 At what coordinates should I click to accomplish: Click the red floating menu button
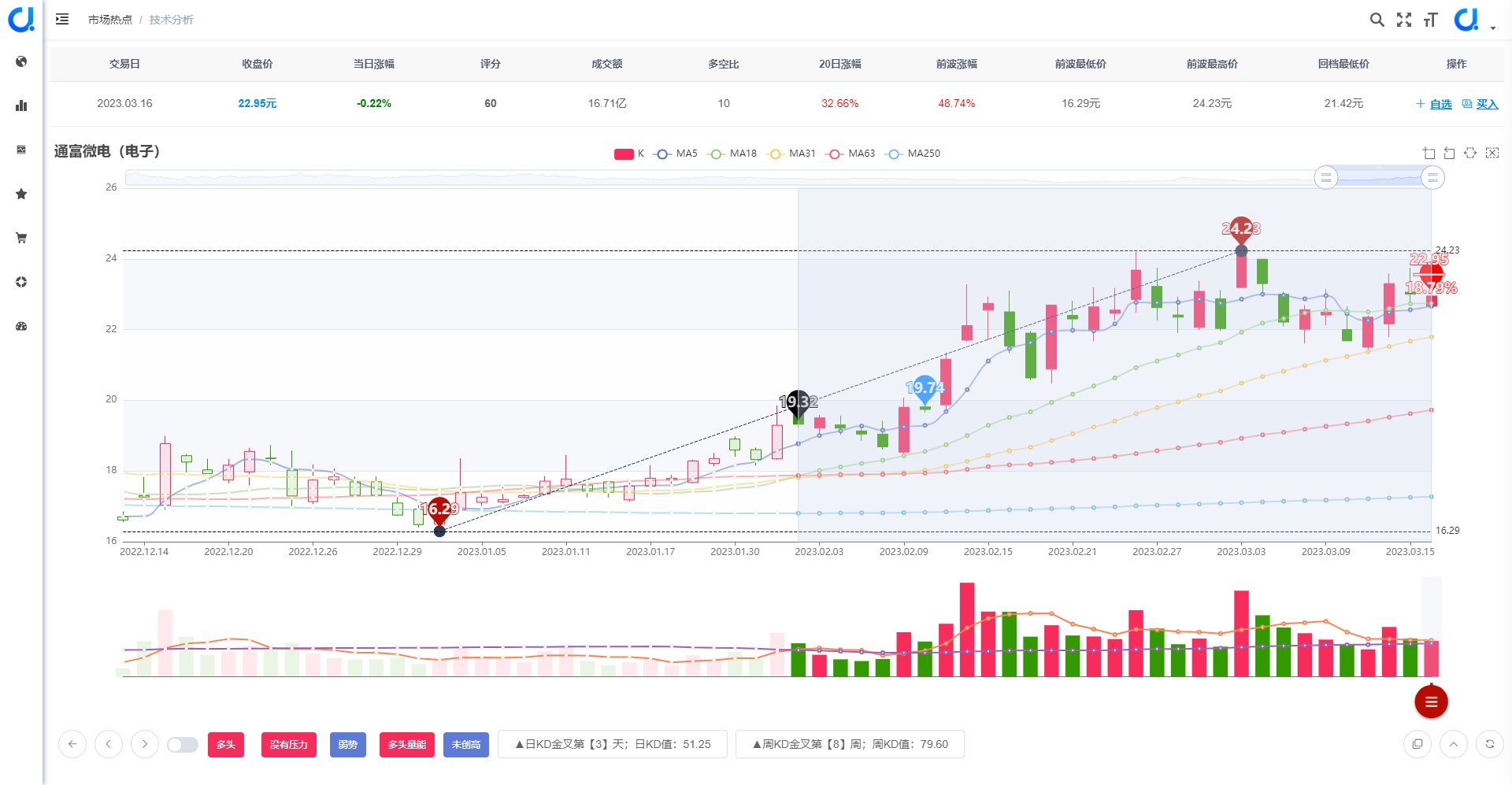pos(1431,702)
